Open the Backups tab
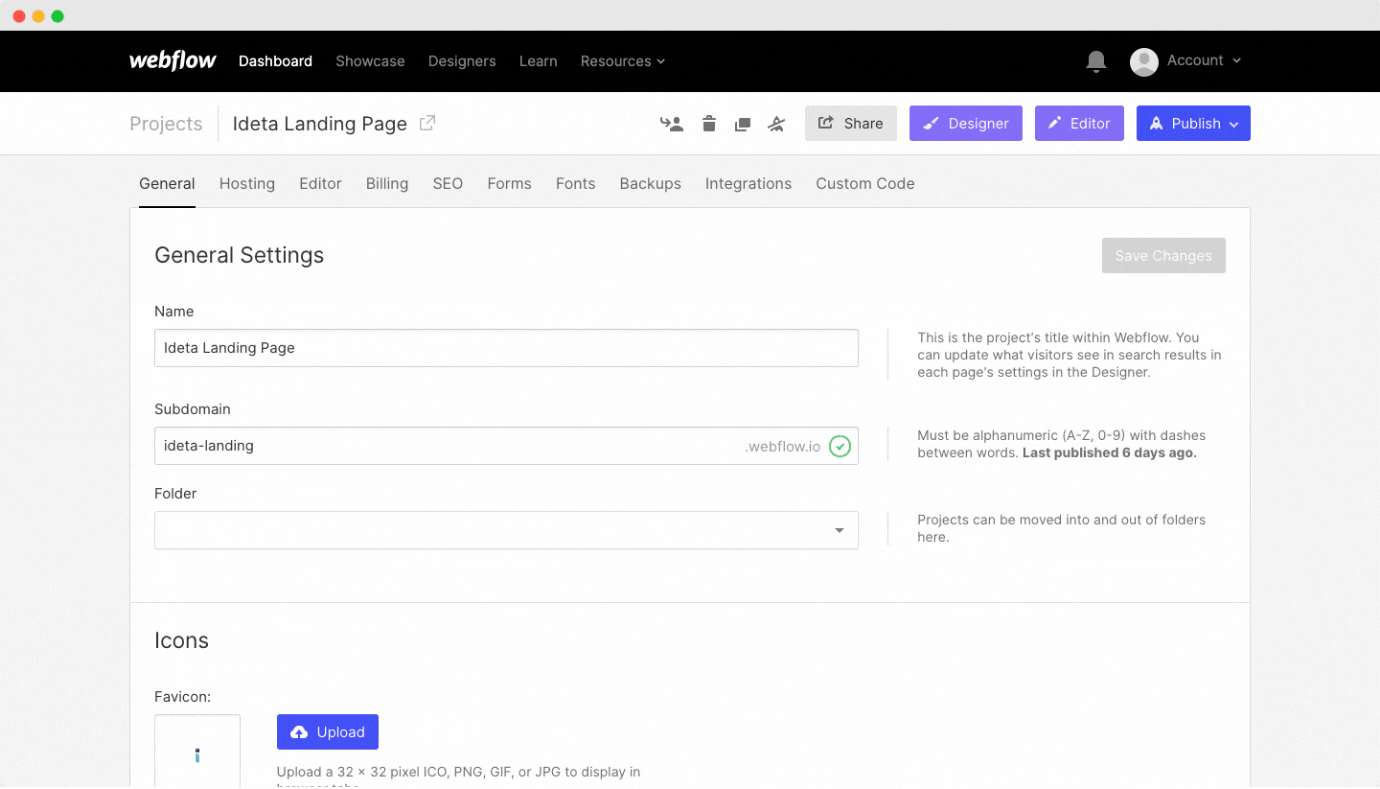 pos(650,184)
